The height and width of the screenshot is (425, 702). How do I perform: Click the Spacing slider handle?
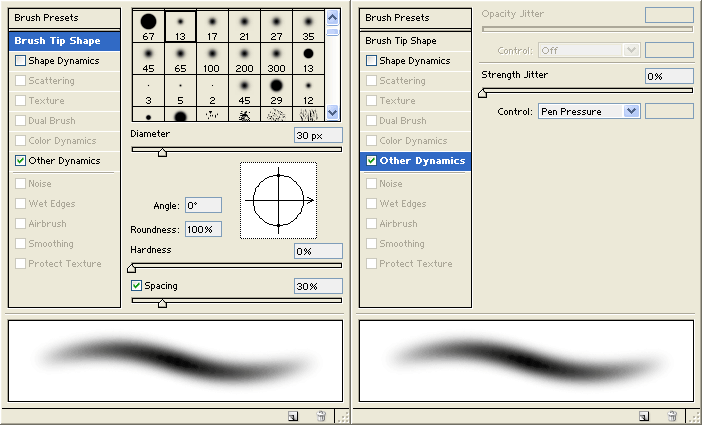(x=163, y=303)
